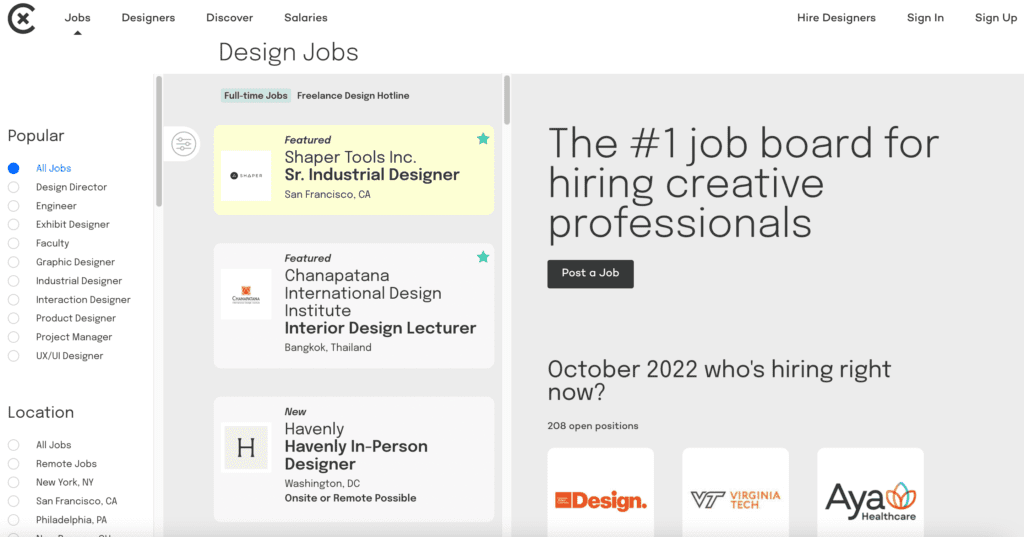Click the left sidebar filter scrollbar
Image resolution: width=1024 pixels, height=537 pixels.
(159, 141)
